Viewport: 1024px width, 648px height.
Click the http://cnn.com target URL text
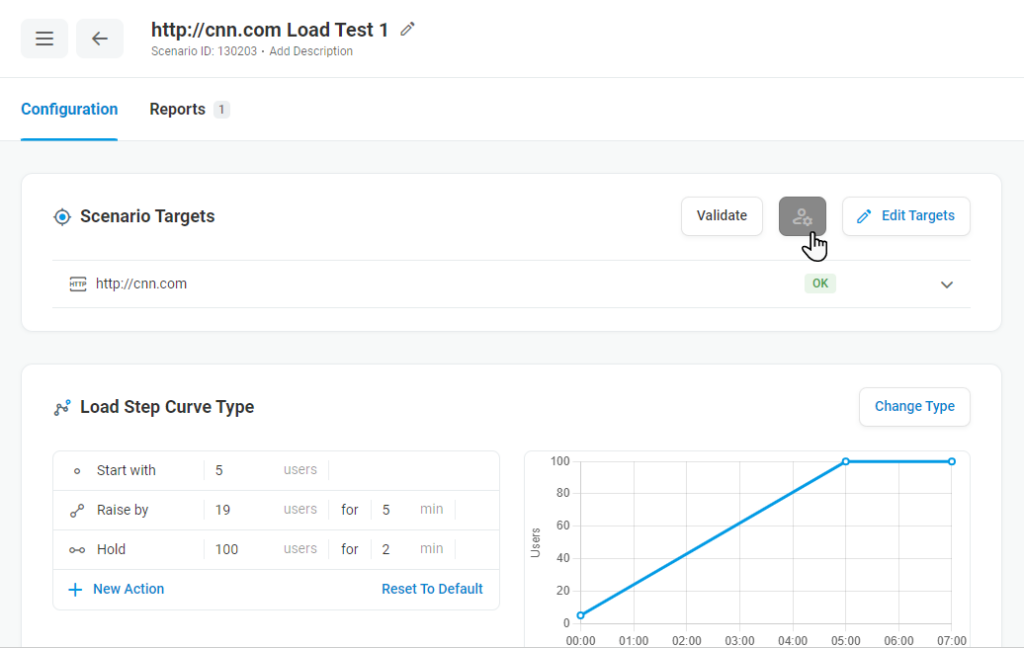tap(141, 284)
